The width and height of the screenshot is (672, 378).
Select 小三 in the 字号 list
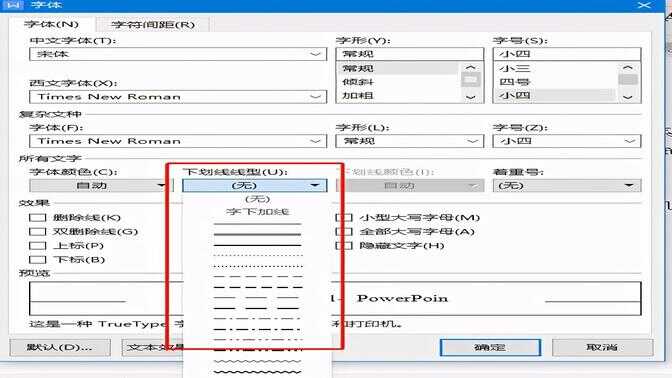point(555,68)
